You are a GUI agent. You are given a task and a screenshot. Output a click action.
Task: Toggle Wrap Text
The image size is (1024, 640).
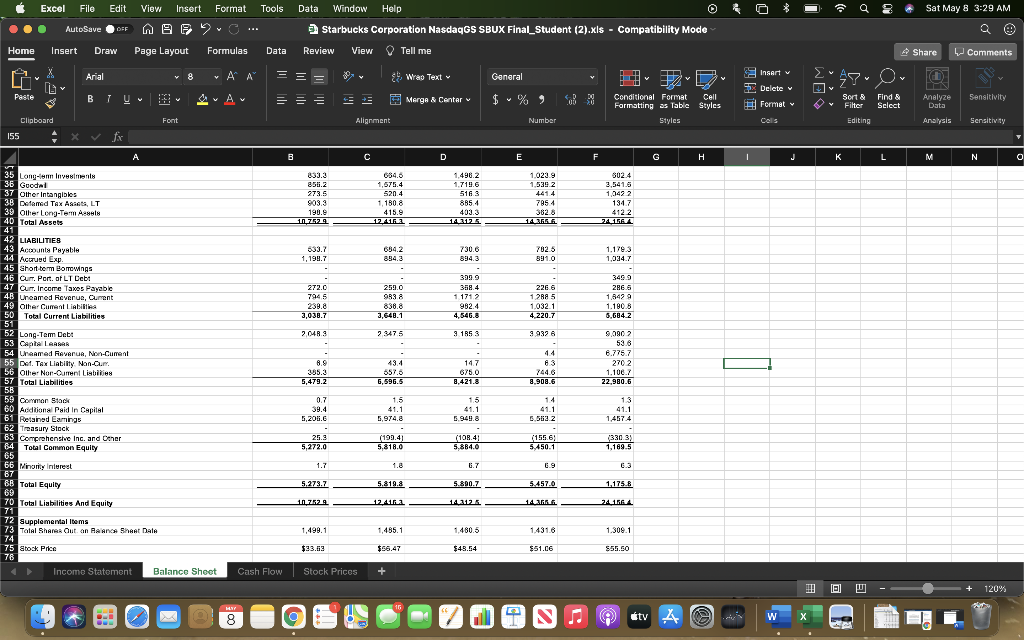421,77
